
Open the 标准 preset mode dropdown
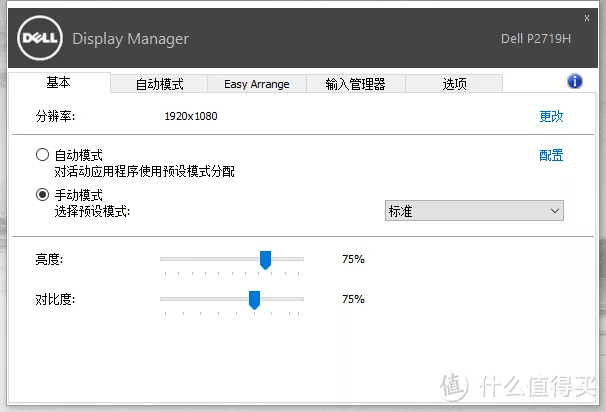tap(474, 211)
